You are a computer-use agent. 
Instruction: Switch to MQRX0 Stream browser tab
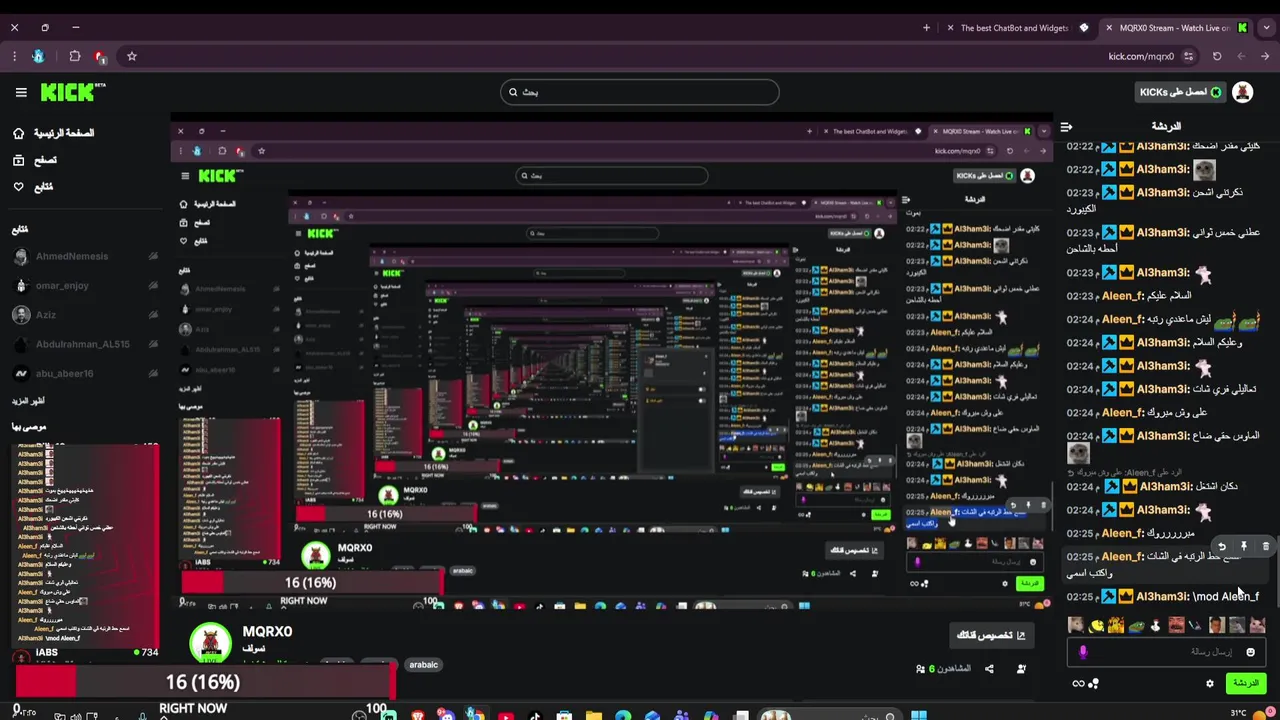click(1176, 28)
